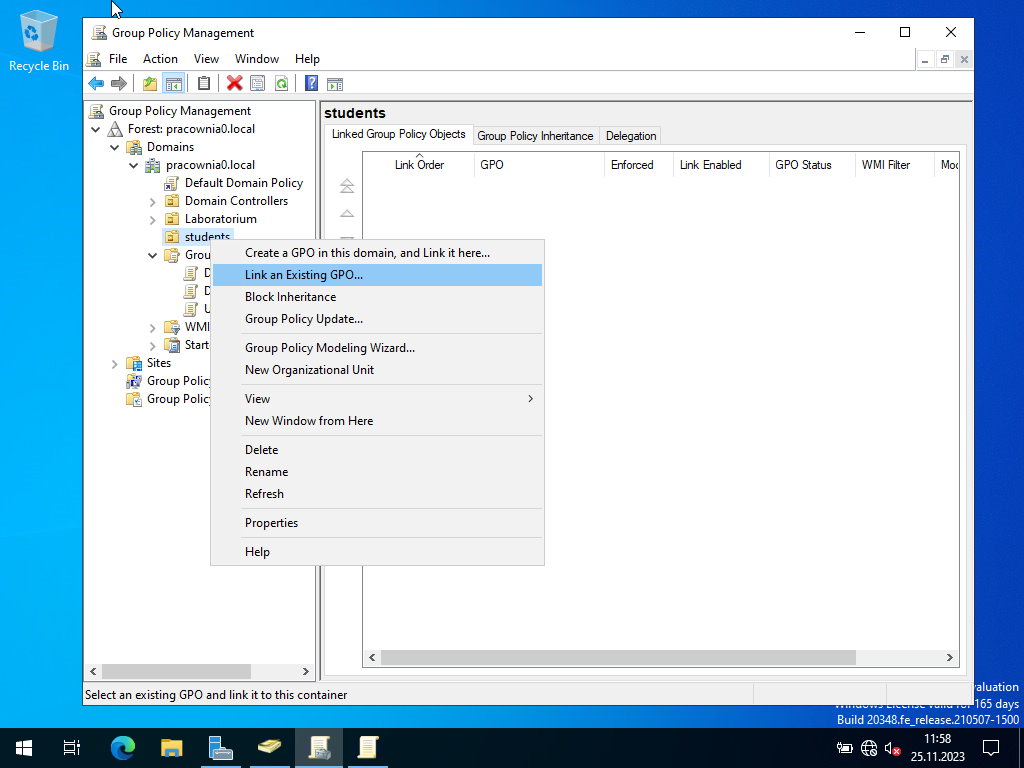Click the Link Order column header
The image size is (1024, 768).
419,165
